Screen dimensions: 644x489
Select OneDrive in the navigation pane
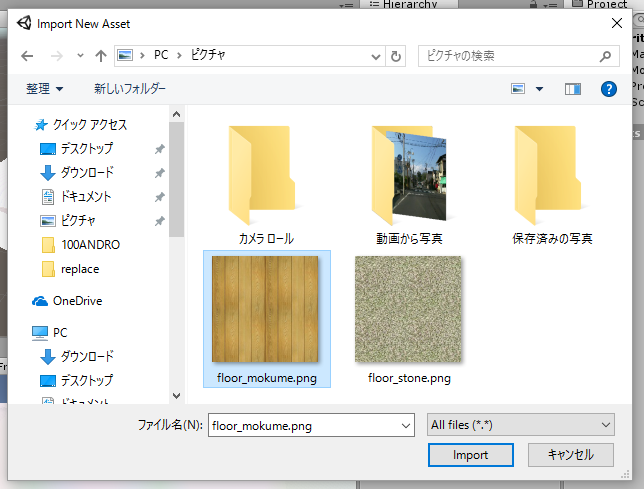(77, 301)
